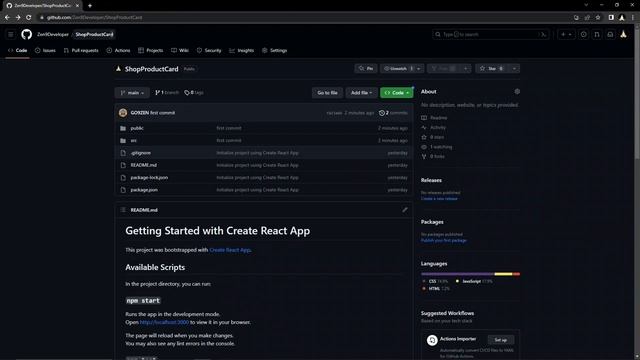
Task: Click the GitHub search input field
Action: [490, 35]
